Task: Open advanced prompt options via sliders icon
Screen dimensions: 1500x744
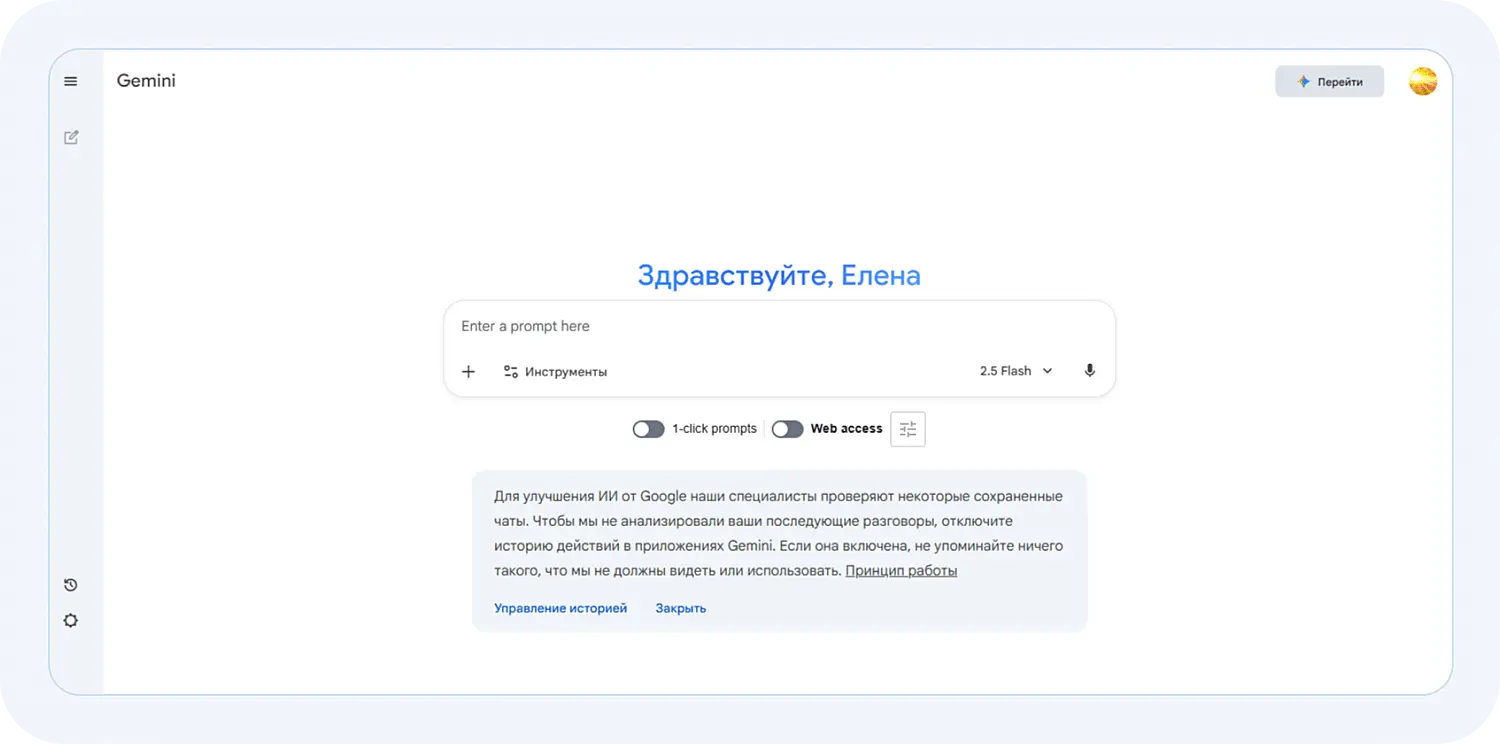Action: point(907,428)
